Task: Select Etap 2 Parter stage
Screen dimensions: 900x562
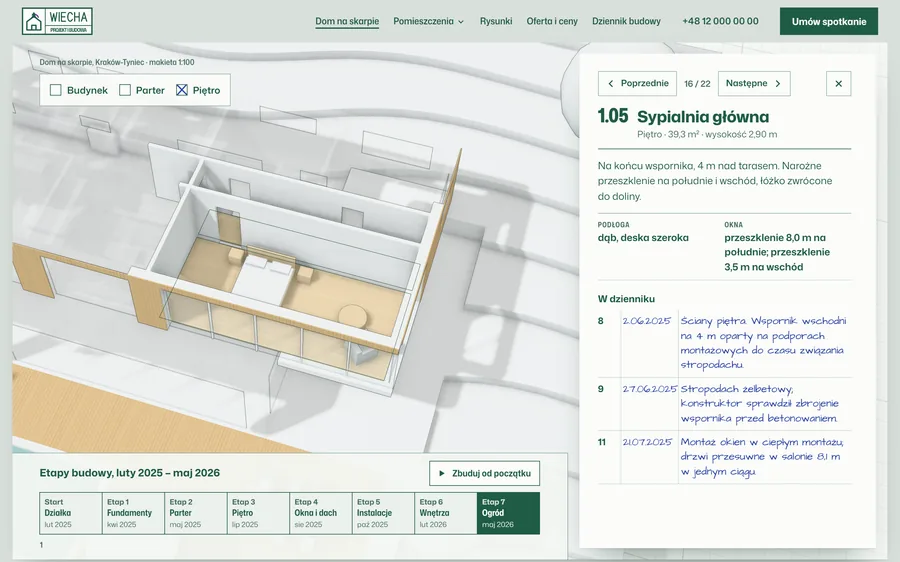Action: tap(196, 513)
